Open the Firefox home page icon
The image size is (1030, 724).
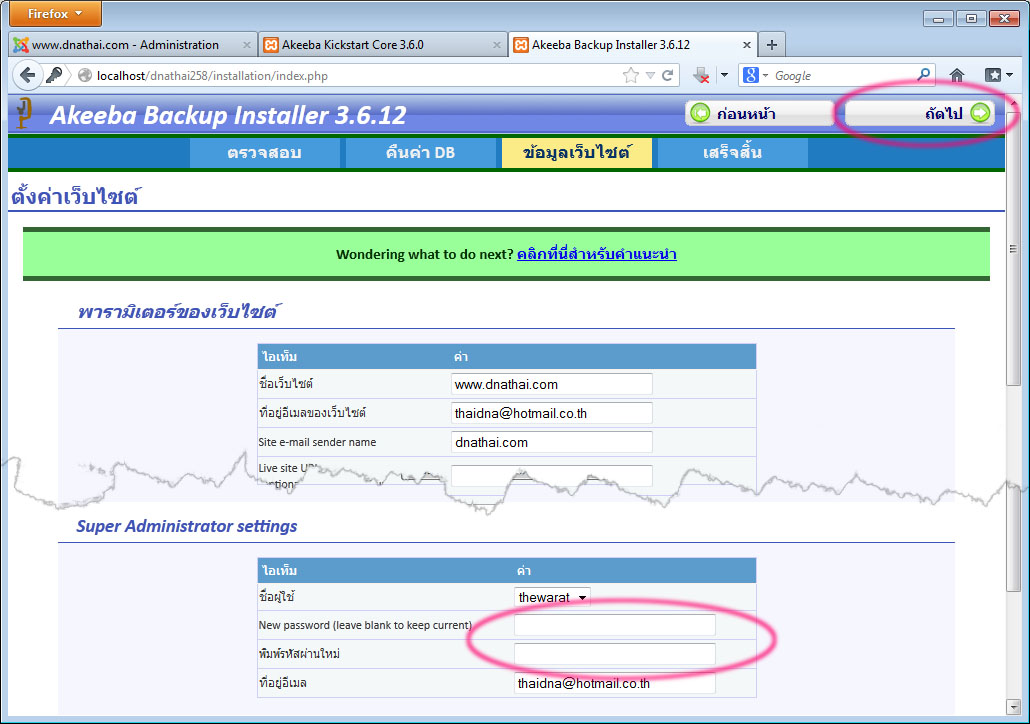[957, 75]
